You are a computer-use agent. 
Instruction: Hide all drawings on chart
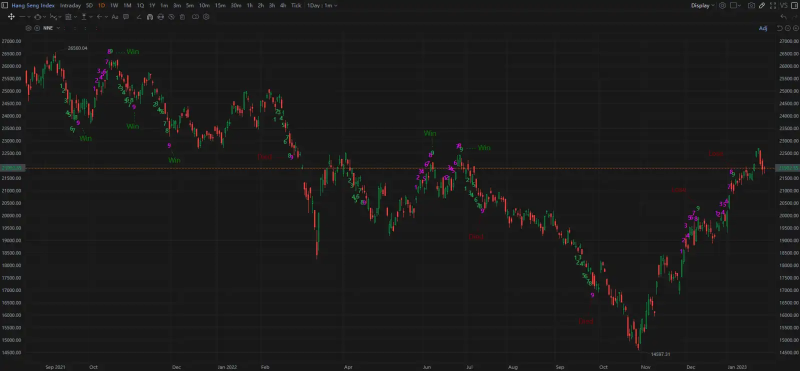click(x=171, y=17)
